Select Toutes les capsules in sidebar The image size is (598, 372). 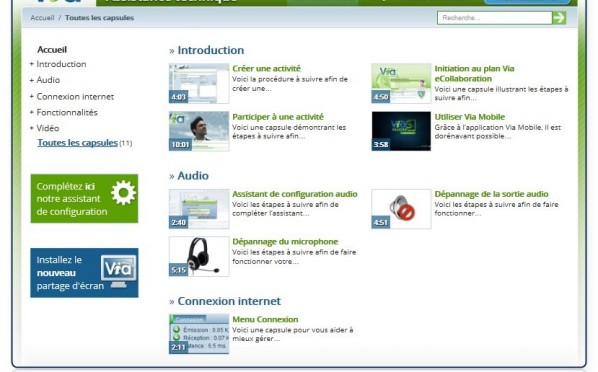(77, 143)
